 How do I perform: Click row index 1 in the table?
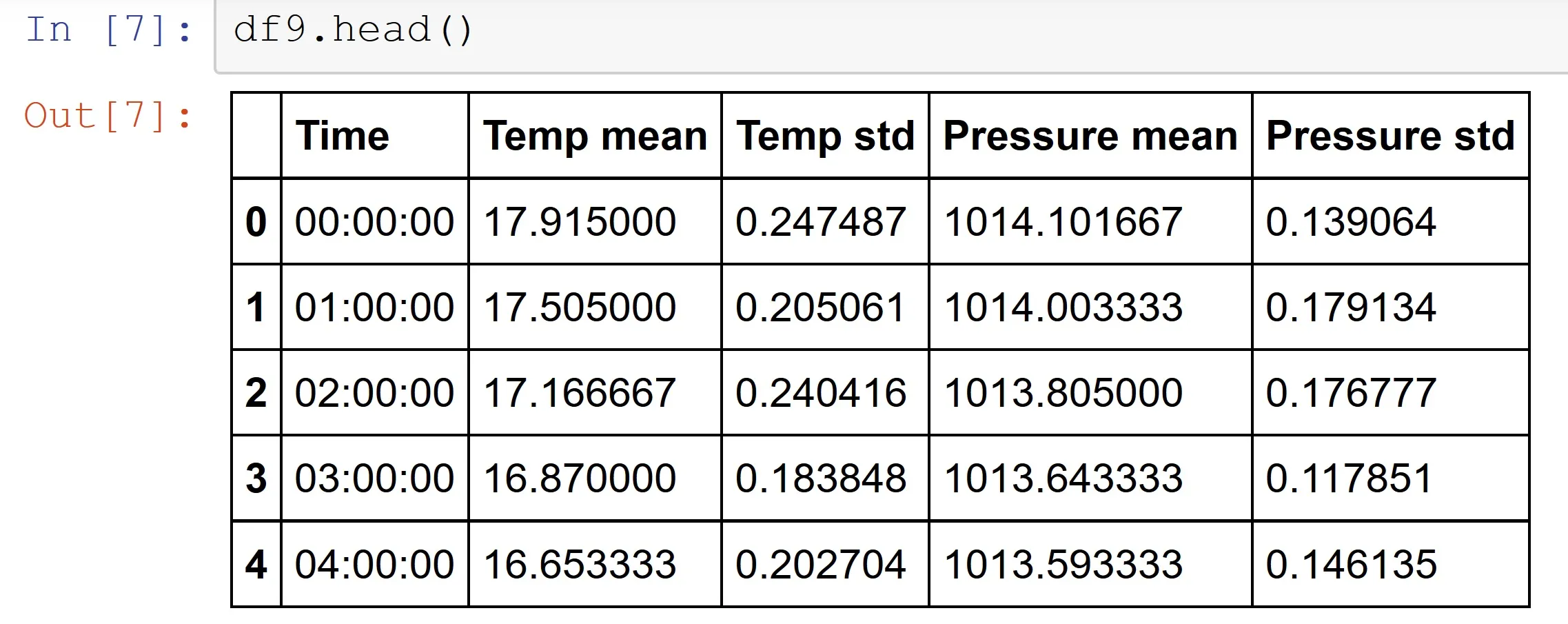(256, 308)
